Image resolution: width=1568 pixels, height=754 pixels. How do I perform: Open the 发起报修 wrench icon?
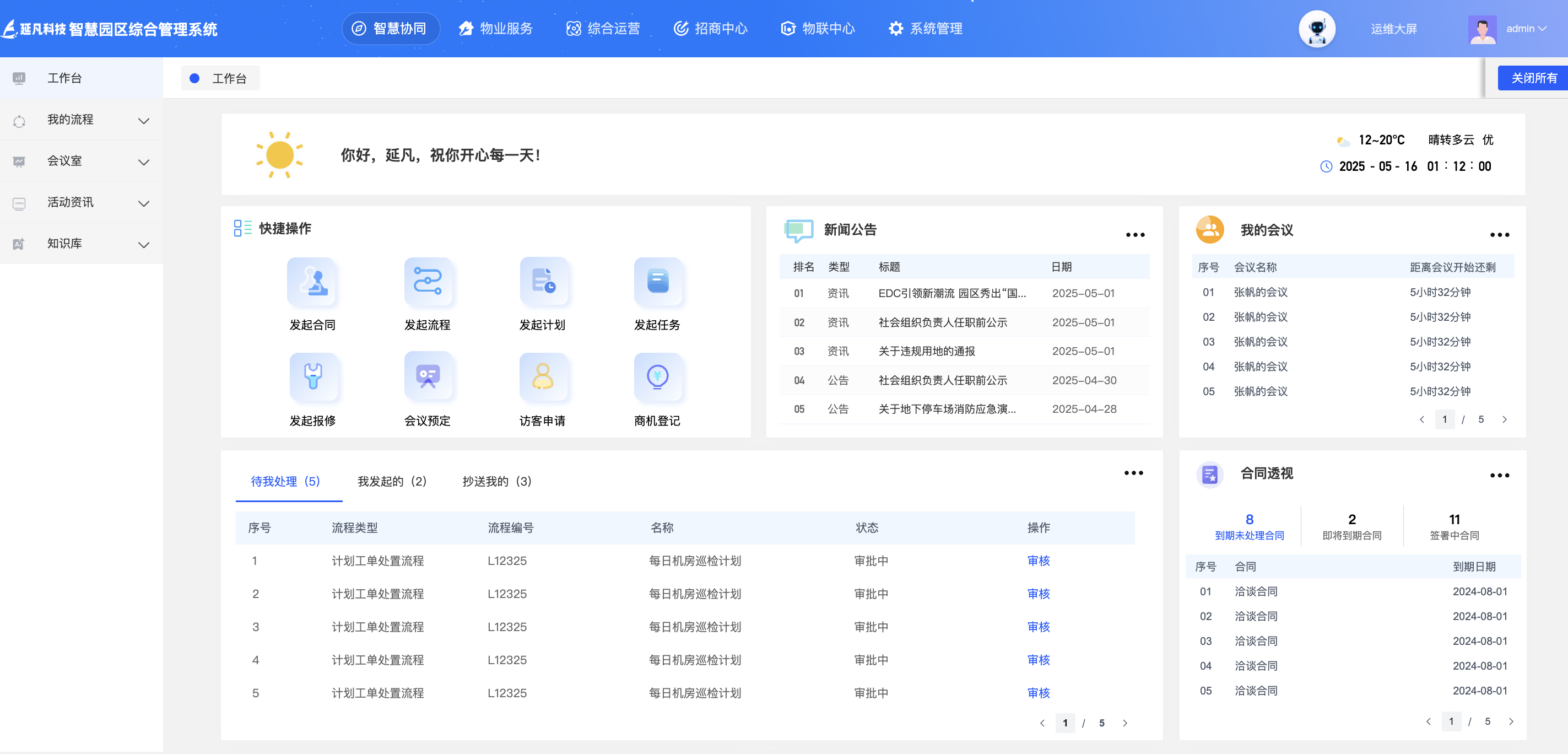pyautogui.click(x=312, y=377)
